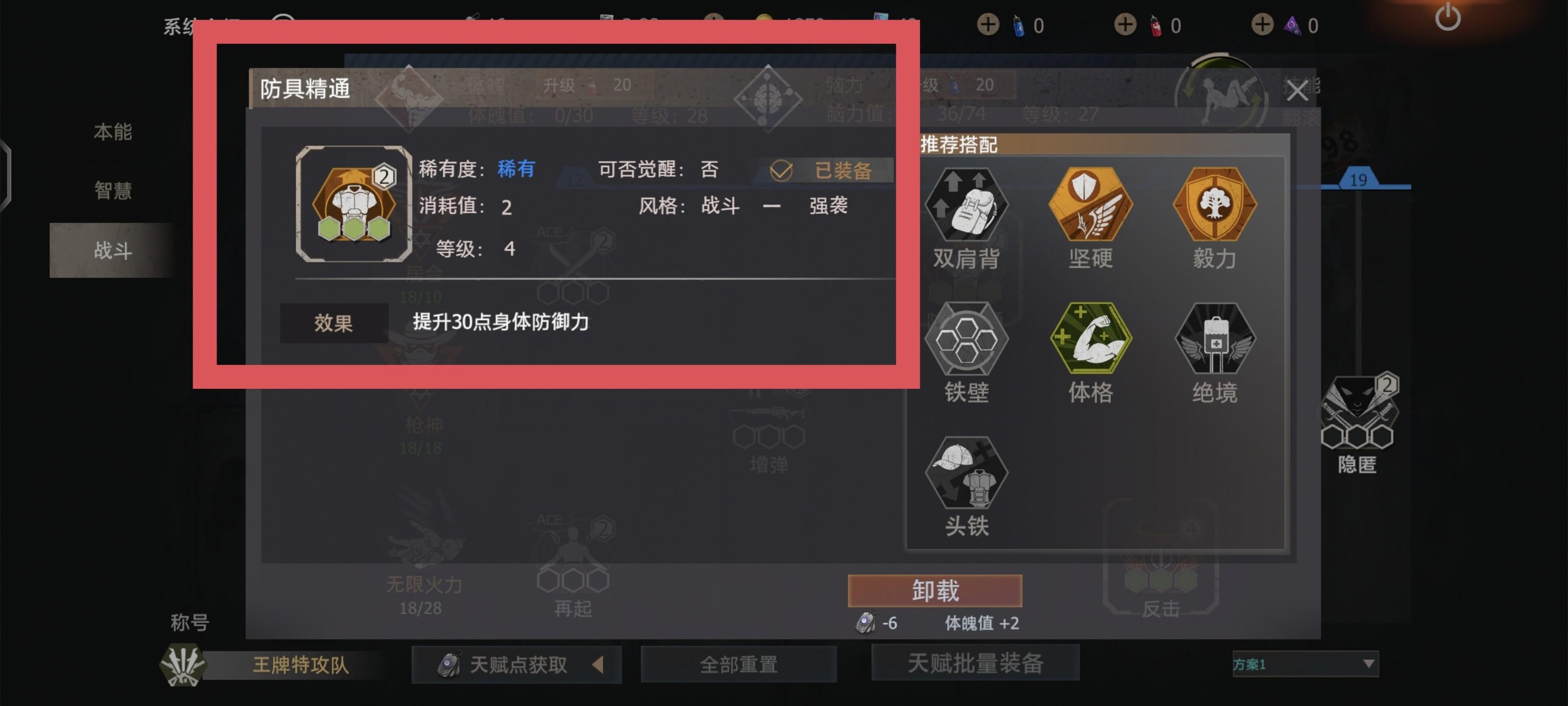Click the 天赋批量装备 batch equip button
The width and height of the screenshot is (1568, 706).
point(975,663)
